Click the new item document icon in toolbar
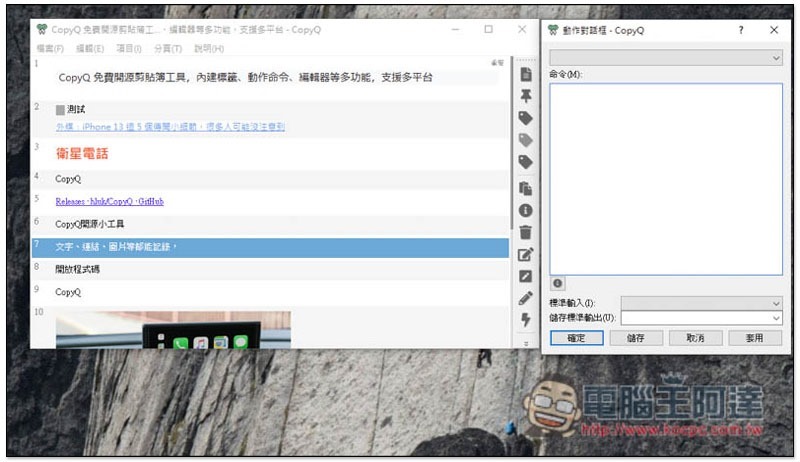The image size is (800, 462). (x=526, y=74)
